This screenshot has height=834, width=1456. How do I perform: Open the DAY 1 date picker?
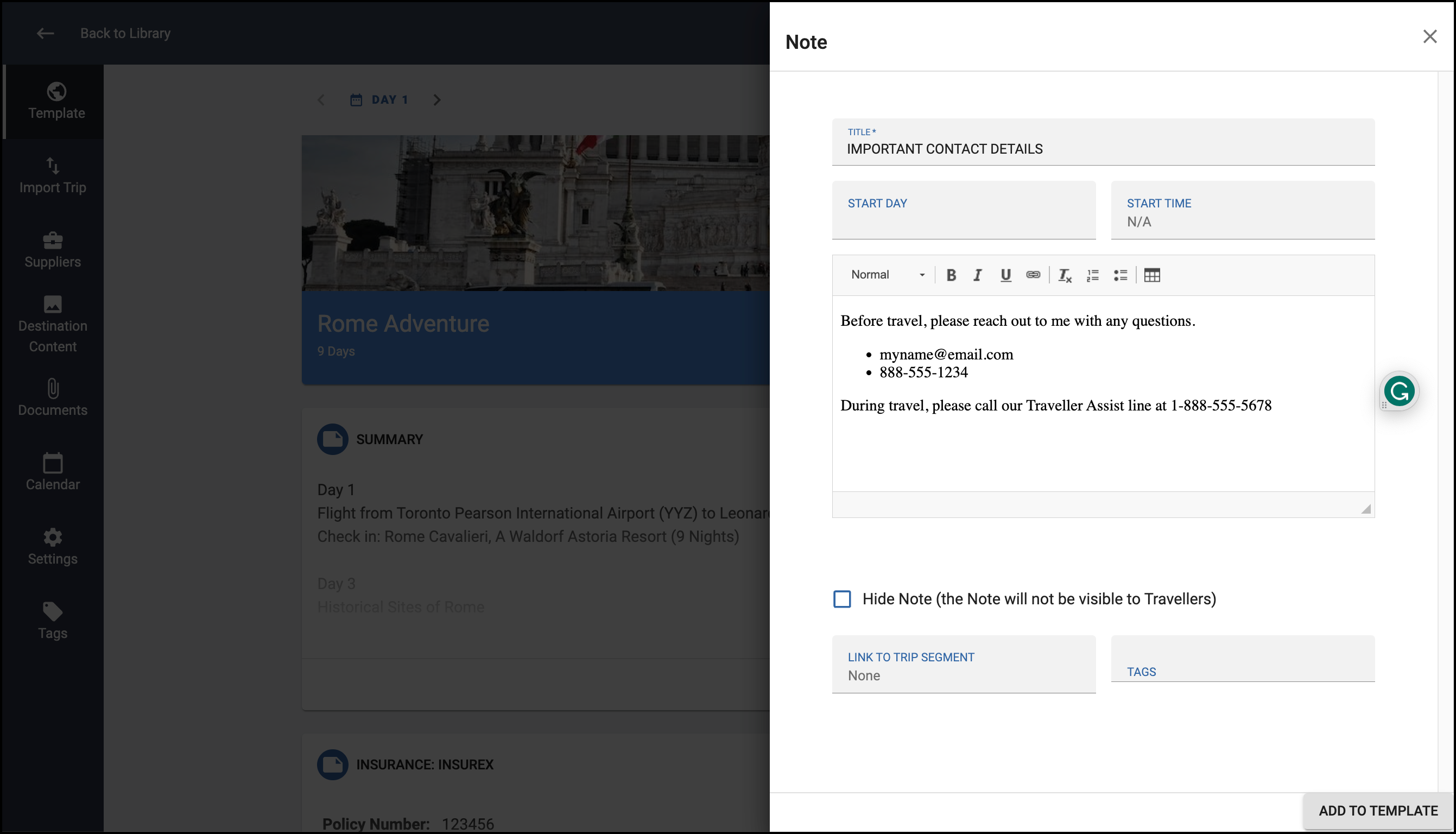379,100
